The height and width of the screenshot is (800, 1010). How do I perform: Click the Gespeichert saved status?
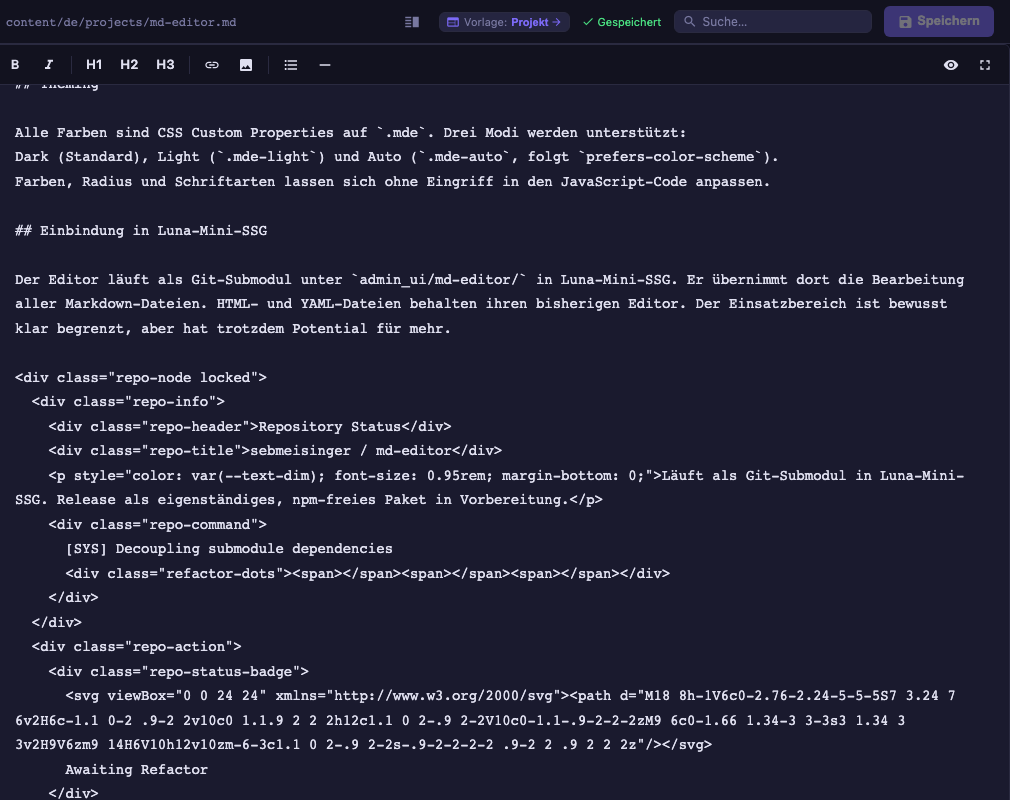pos(622,22)
